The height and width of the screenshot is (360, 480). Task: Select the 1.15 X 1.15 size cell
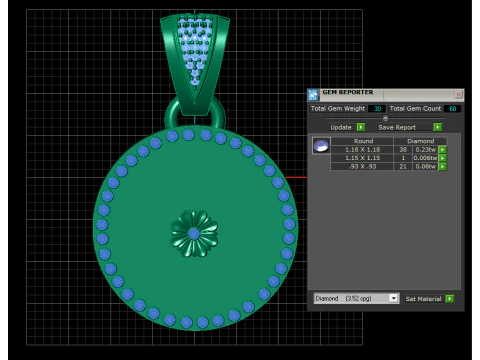tap(362, 158)
